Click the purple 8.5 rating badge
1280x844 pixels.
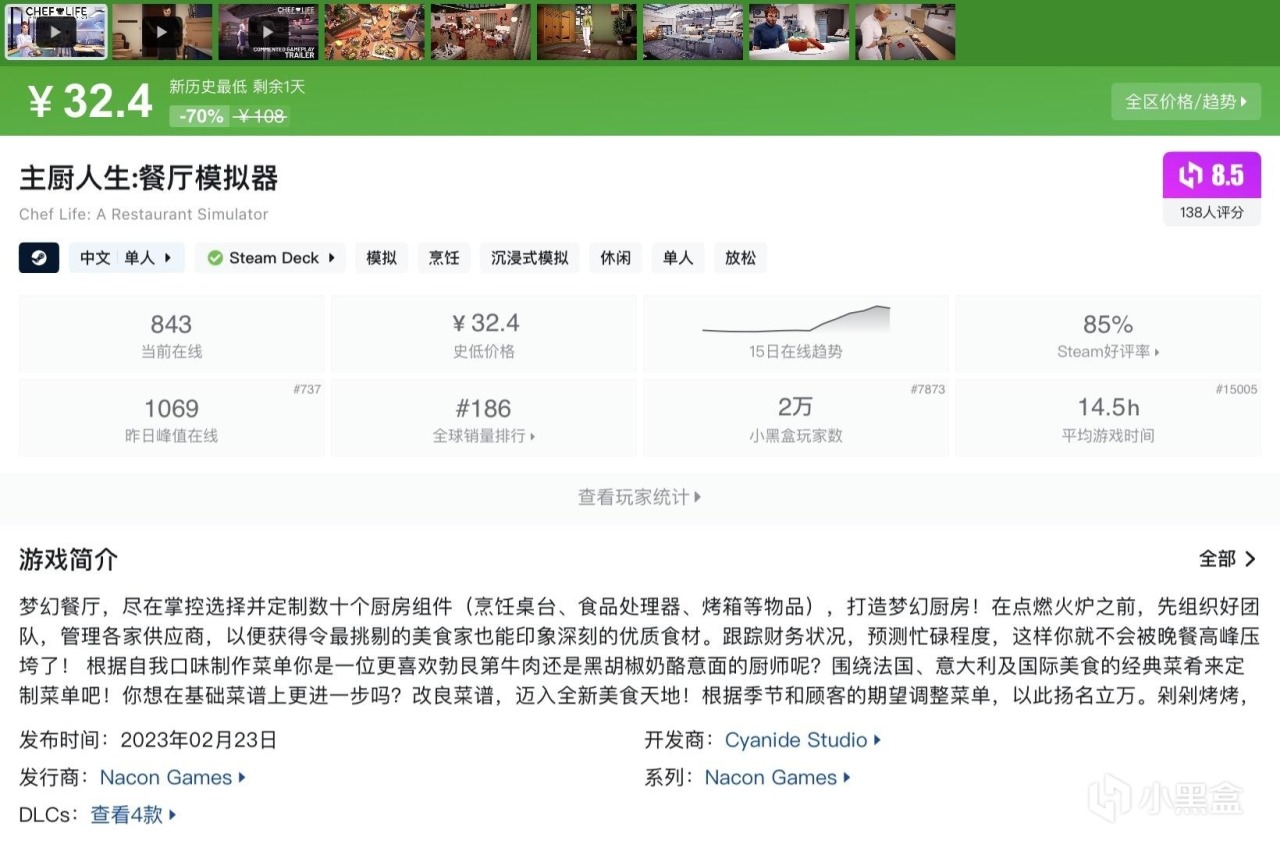1211,176
